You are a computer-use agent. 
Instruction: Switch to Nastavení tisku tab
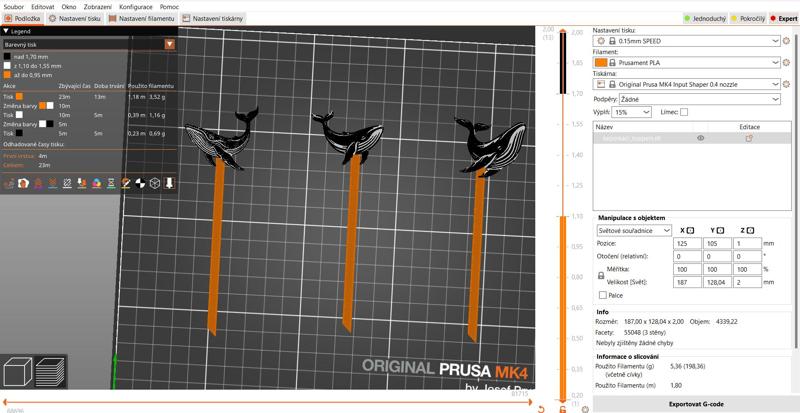(76, 18)
